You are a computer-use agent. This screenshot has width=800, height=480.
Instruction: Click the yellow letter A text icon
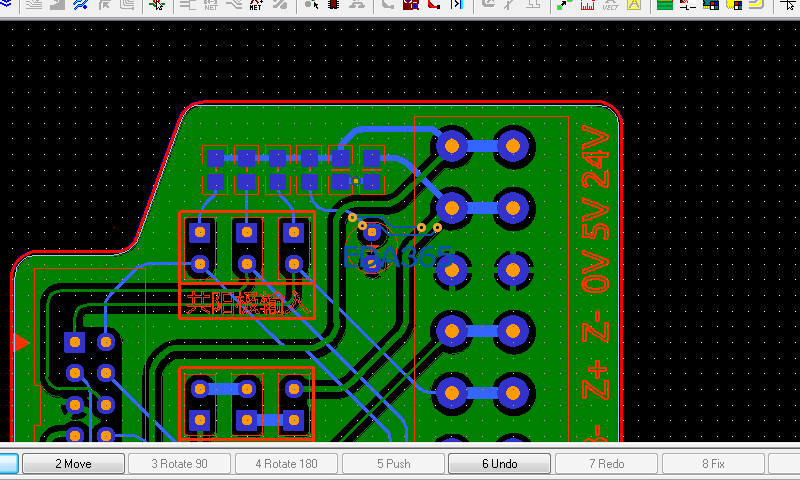tap(634, 5)
